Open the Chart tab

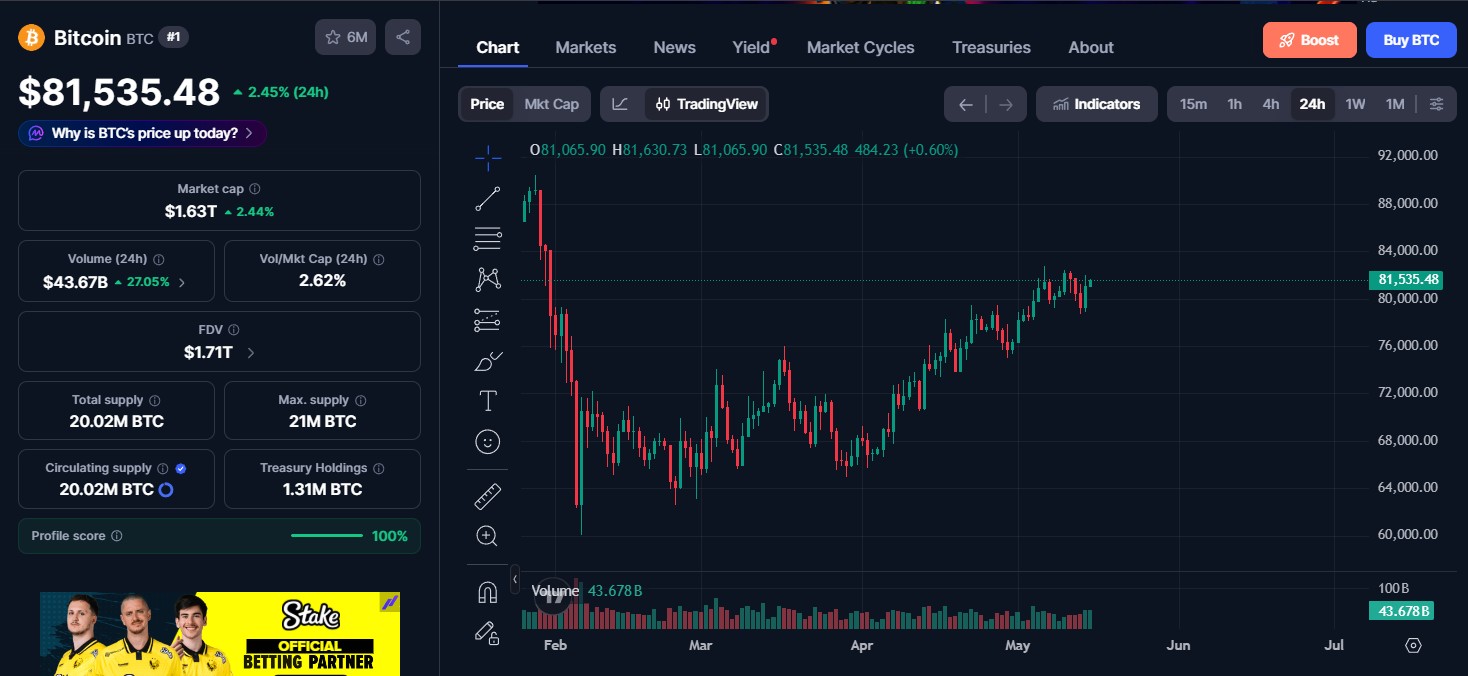coord(497,47)
